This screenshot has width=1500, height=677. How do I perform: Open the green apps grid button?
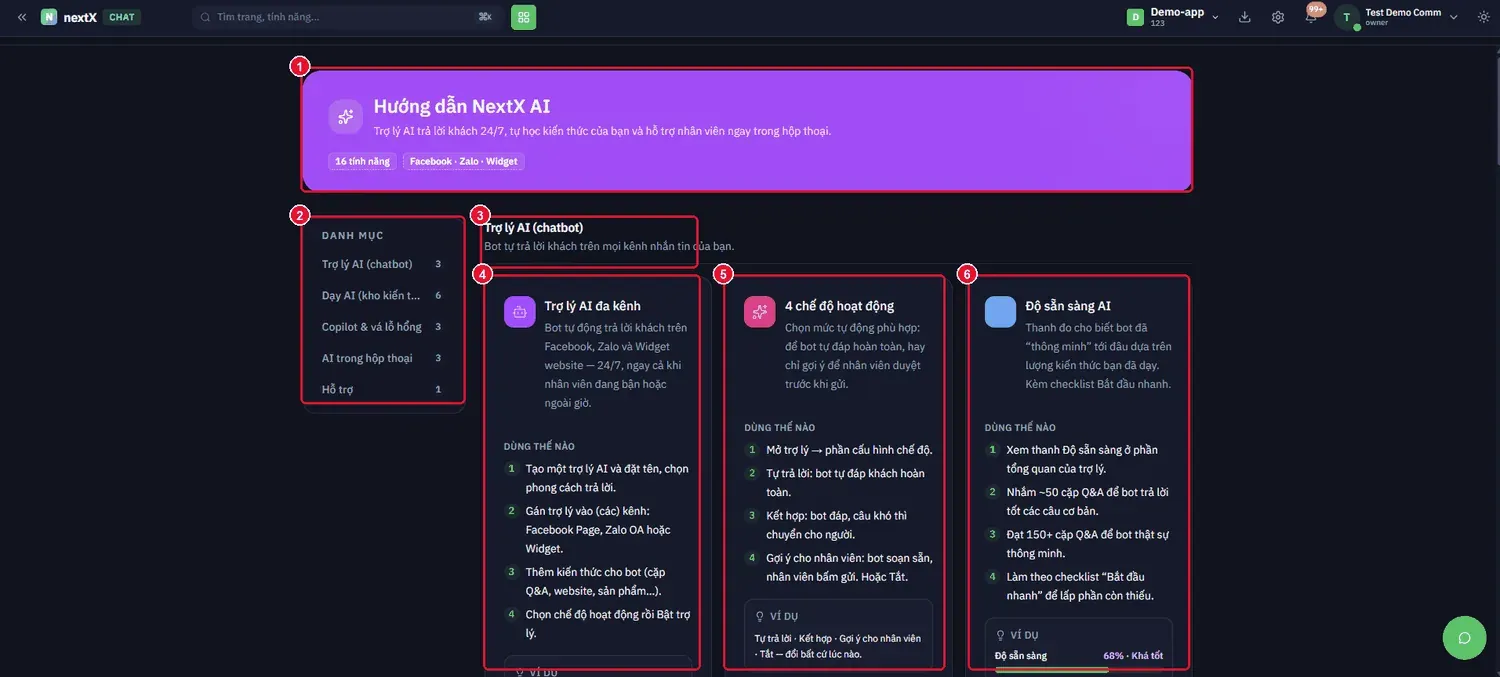[523, 17]
